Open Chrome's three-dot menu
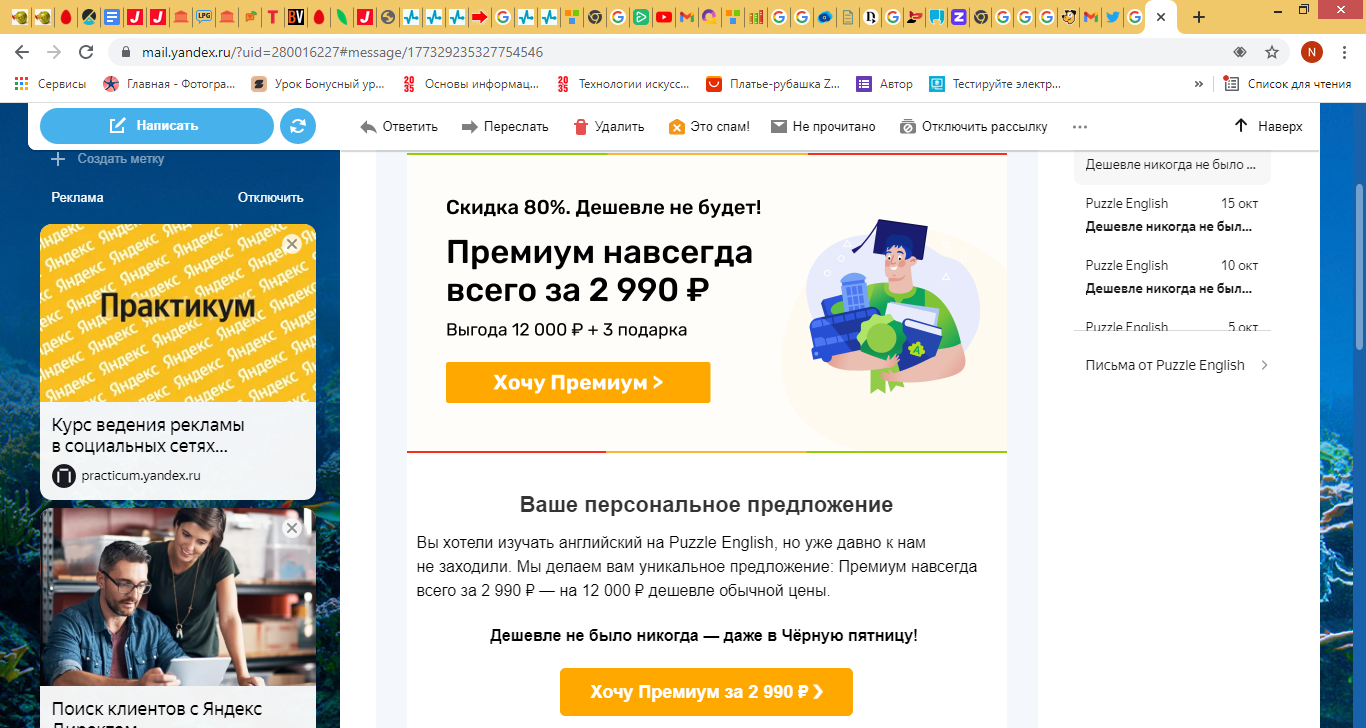 click(x=1344, y=52)
